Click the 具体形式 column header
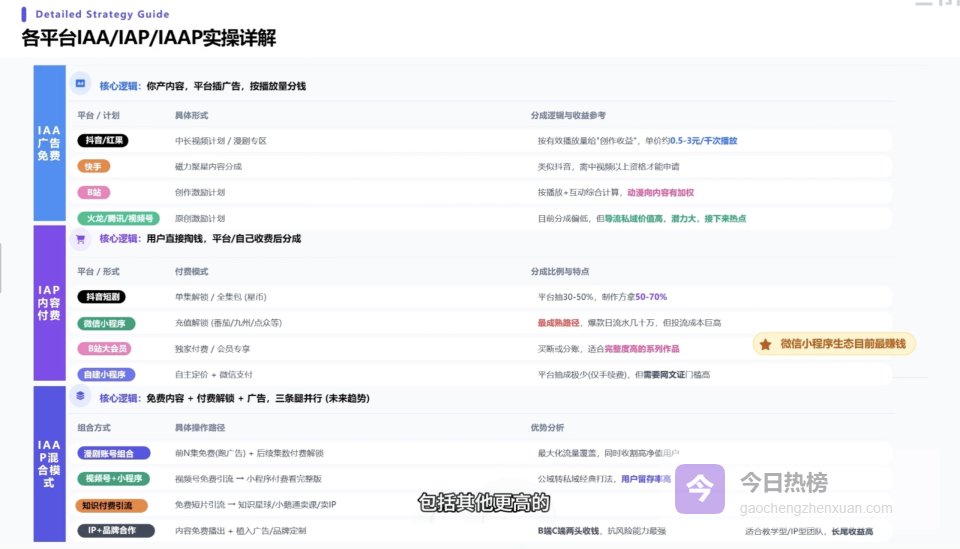Screen dimensions: 960x549 point(192,115)
